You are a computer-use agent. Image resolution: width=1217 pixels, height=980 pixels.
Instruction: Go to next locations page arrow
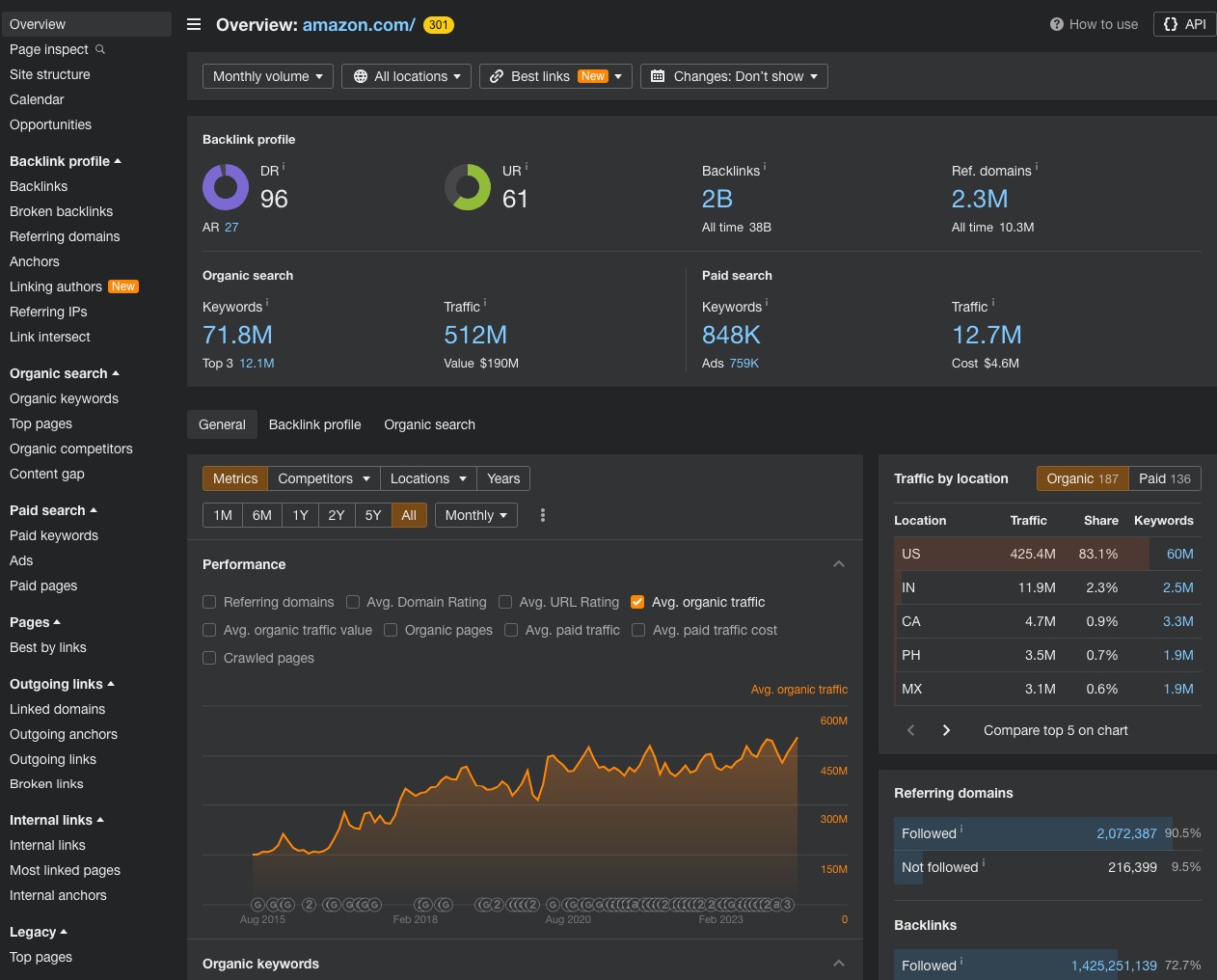click(946, 730)
